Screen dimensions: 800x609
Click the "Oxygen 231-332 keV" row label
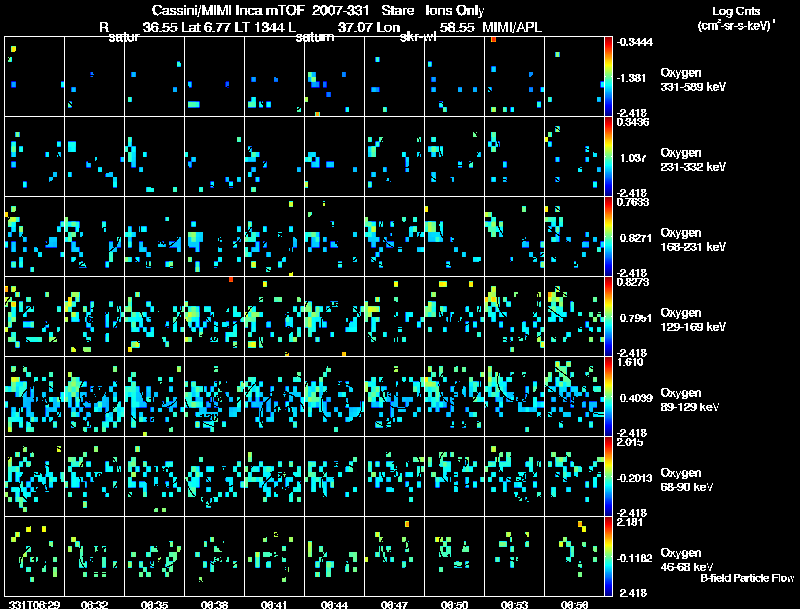693,160
